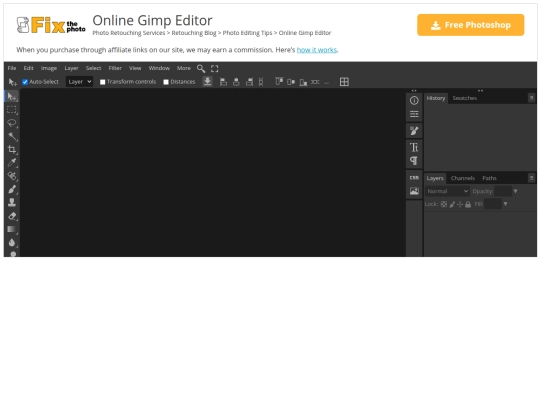Screen dimensions: 540x405
Task: Open the search magnifier in menu bar
Action: [201, 69]
